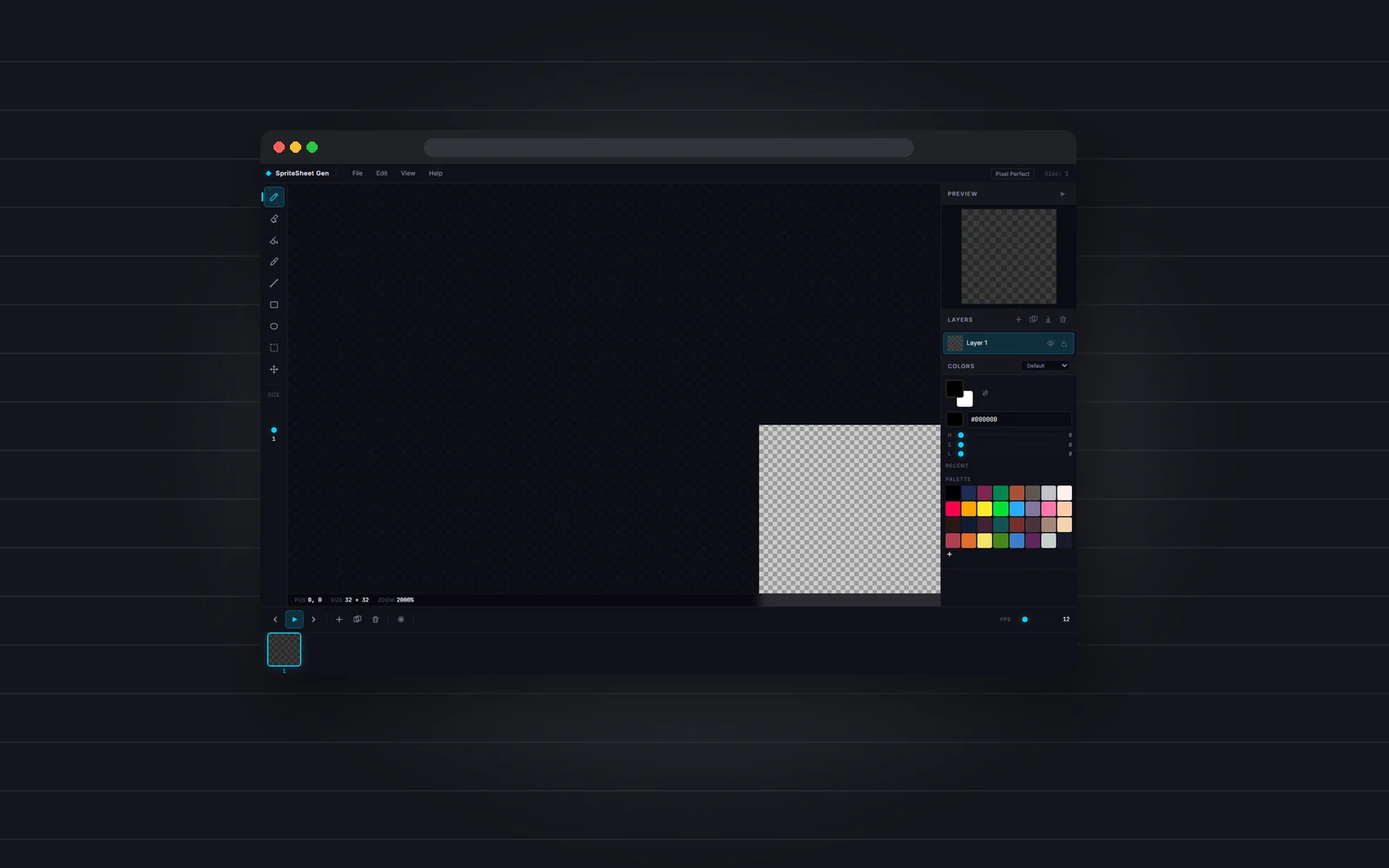Select the Eraser tool
The height and width of the screenshot is (868, 1389).
pyautogui.click(x=273, y=219)
